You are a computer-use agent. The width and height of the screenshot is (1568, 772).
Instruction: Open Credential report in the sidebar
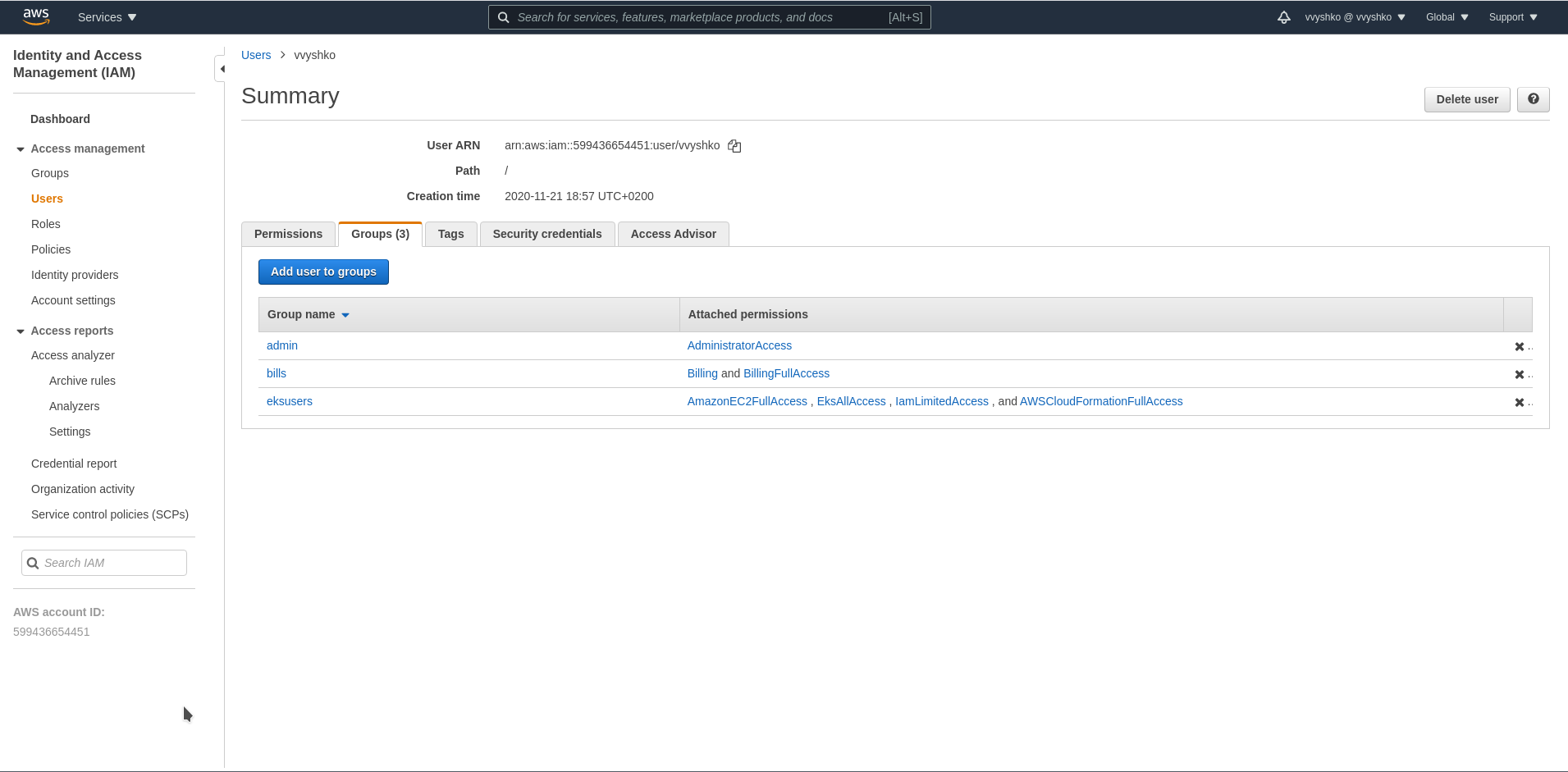pyautogui.click(x=74, y=464)
